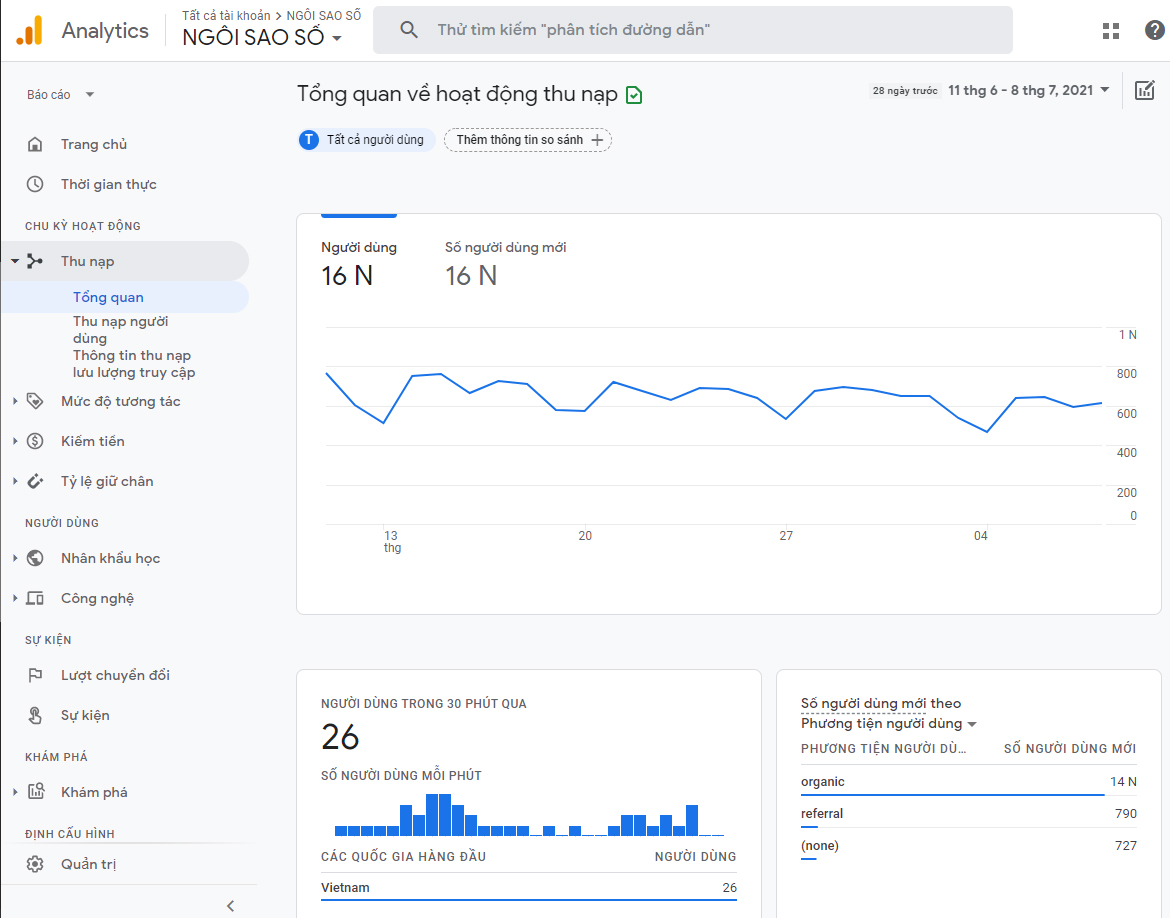Open the Báo cáo menu
This screenshot has width=1170, height=918.
tap(58, 94)
